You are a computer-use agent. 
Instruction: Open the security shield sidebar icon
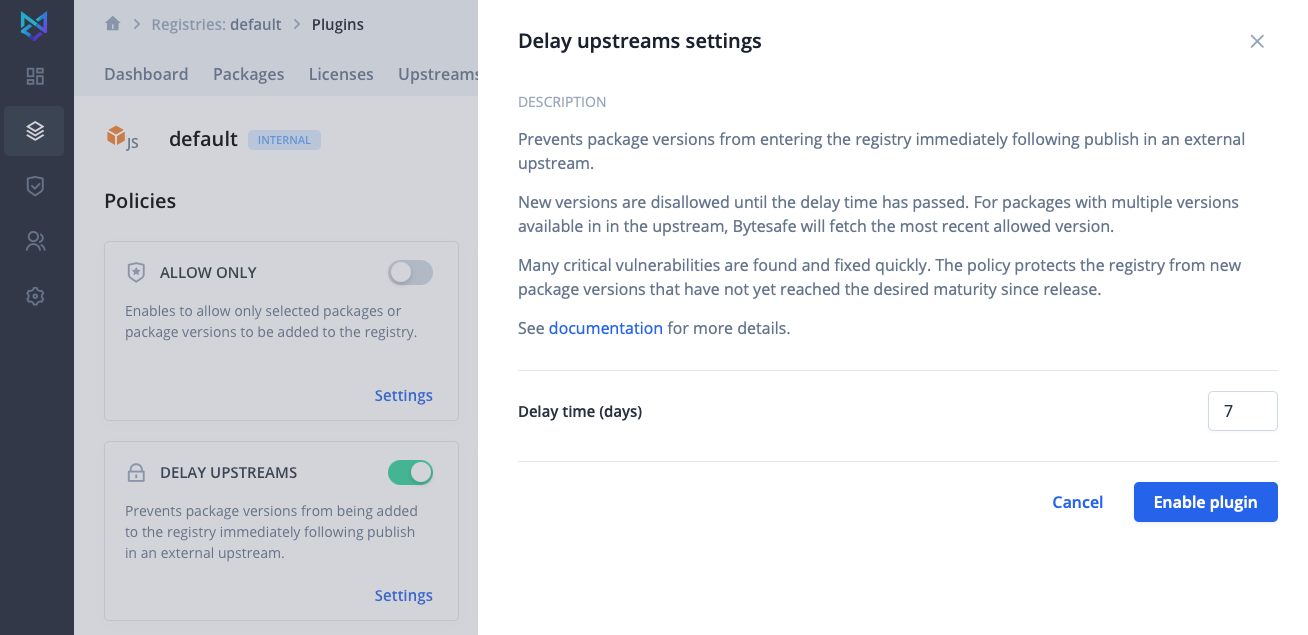[x=35, y=186]
